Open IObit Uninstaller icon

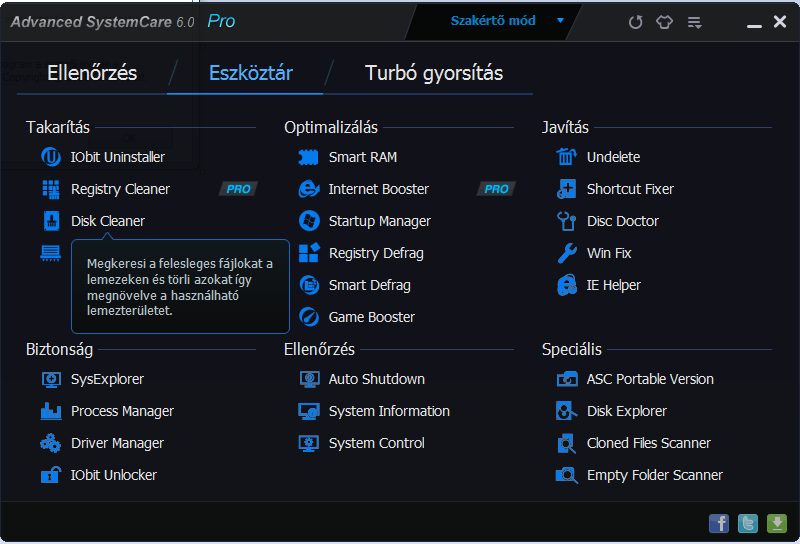51,157
